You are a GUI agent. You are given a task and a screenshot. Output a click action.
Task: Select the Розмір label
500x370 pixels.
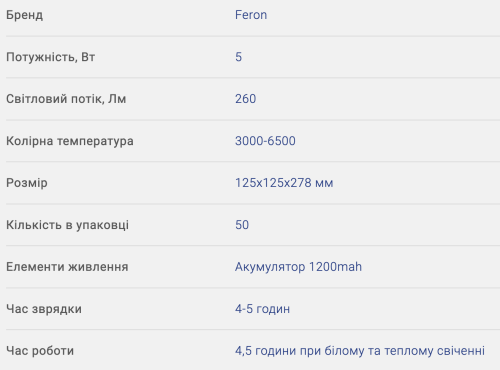point(27,183)
